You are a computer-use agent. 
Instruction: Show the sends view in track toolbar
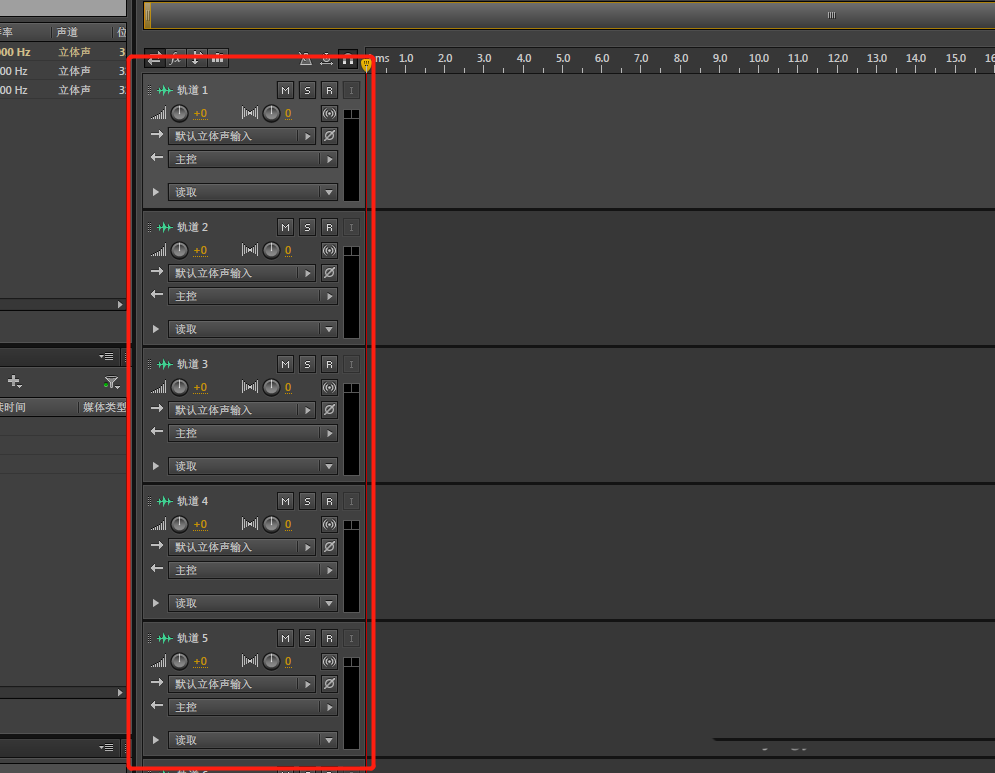point(196,59)
